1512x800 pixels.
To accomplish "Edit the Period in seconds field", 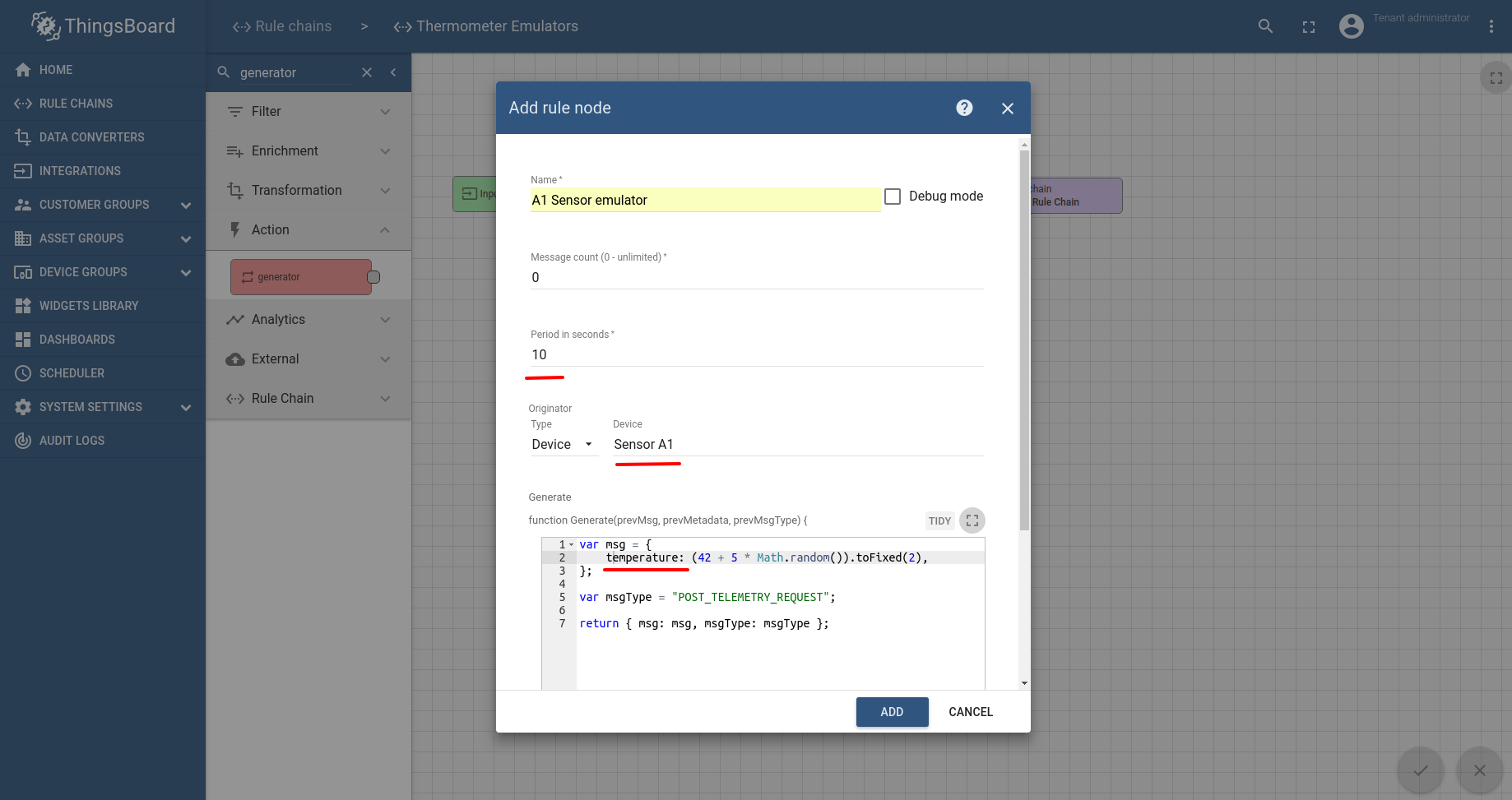I will (x=757, y=354).
